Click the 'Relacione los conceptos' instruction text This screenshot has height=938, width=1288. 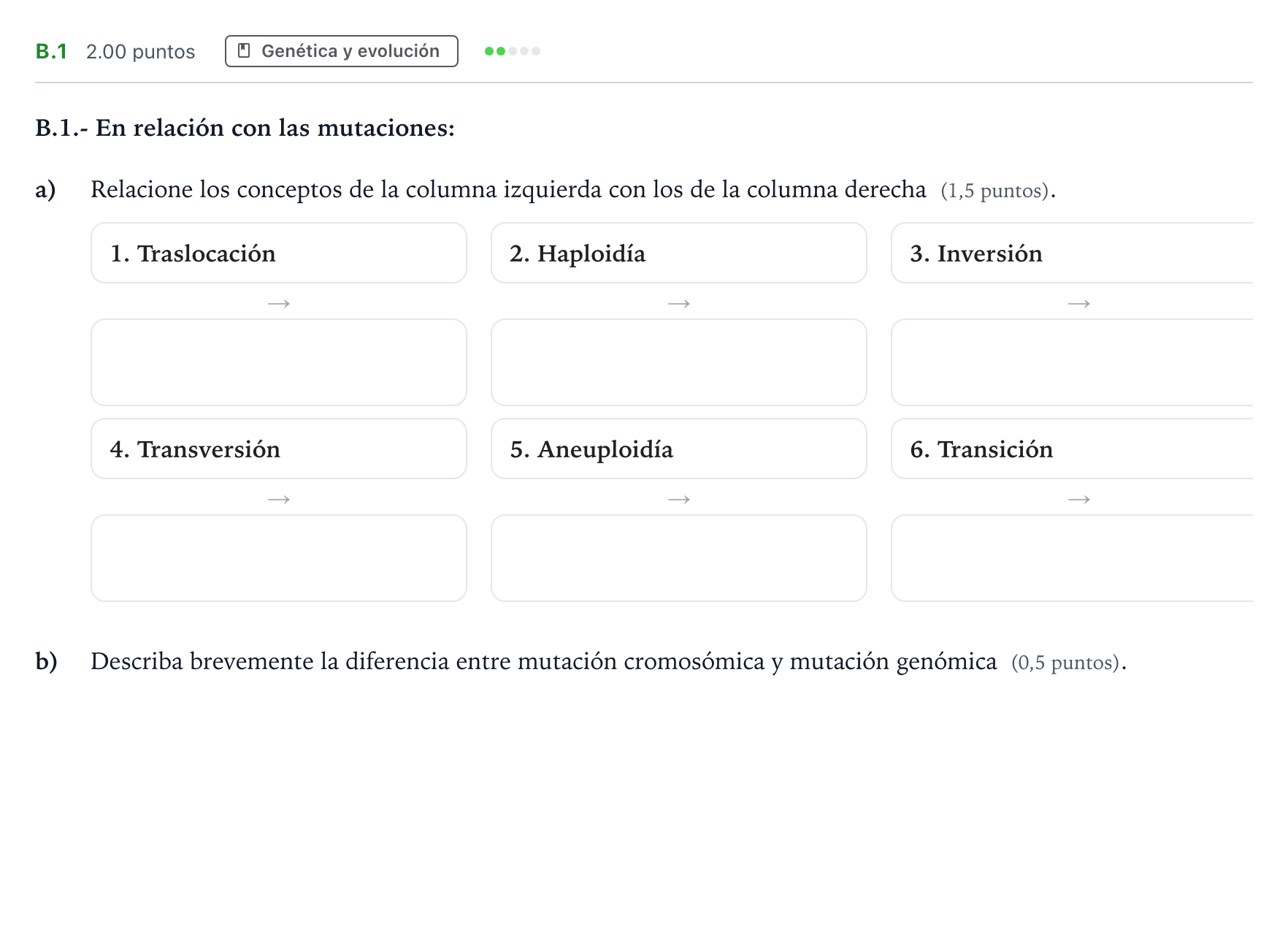pyautogui.click(x=508, y=189)
